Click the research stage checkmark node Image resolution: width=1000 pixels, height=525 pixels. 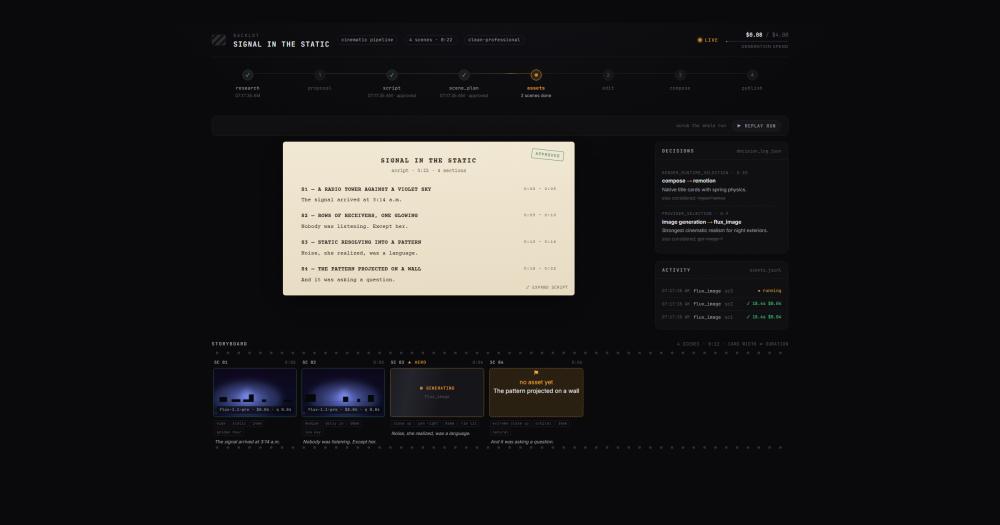247,75
